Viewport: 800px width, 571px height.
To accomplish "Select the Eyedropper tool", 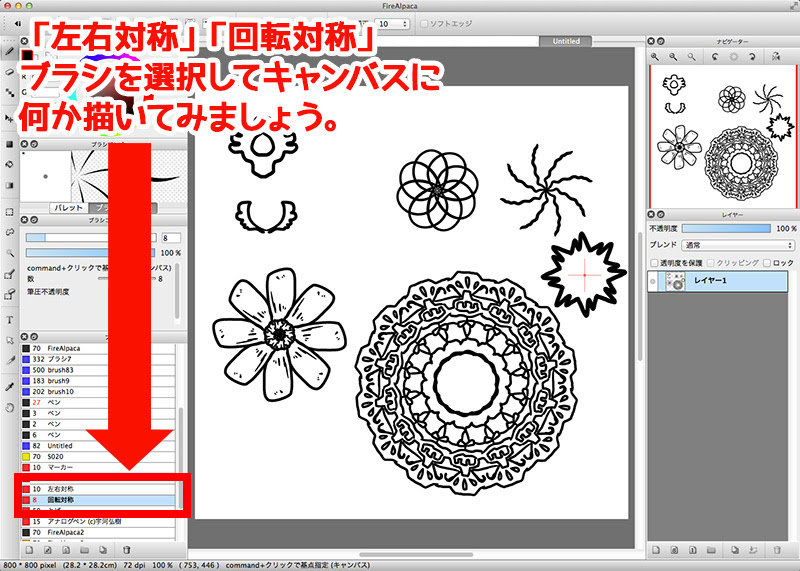I will pos(9,387).
